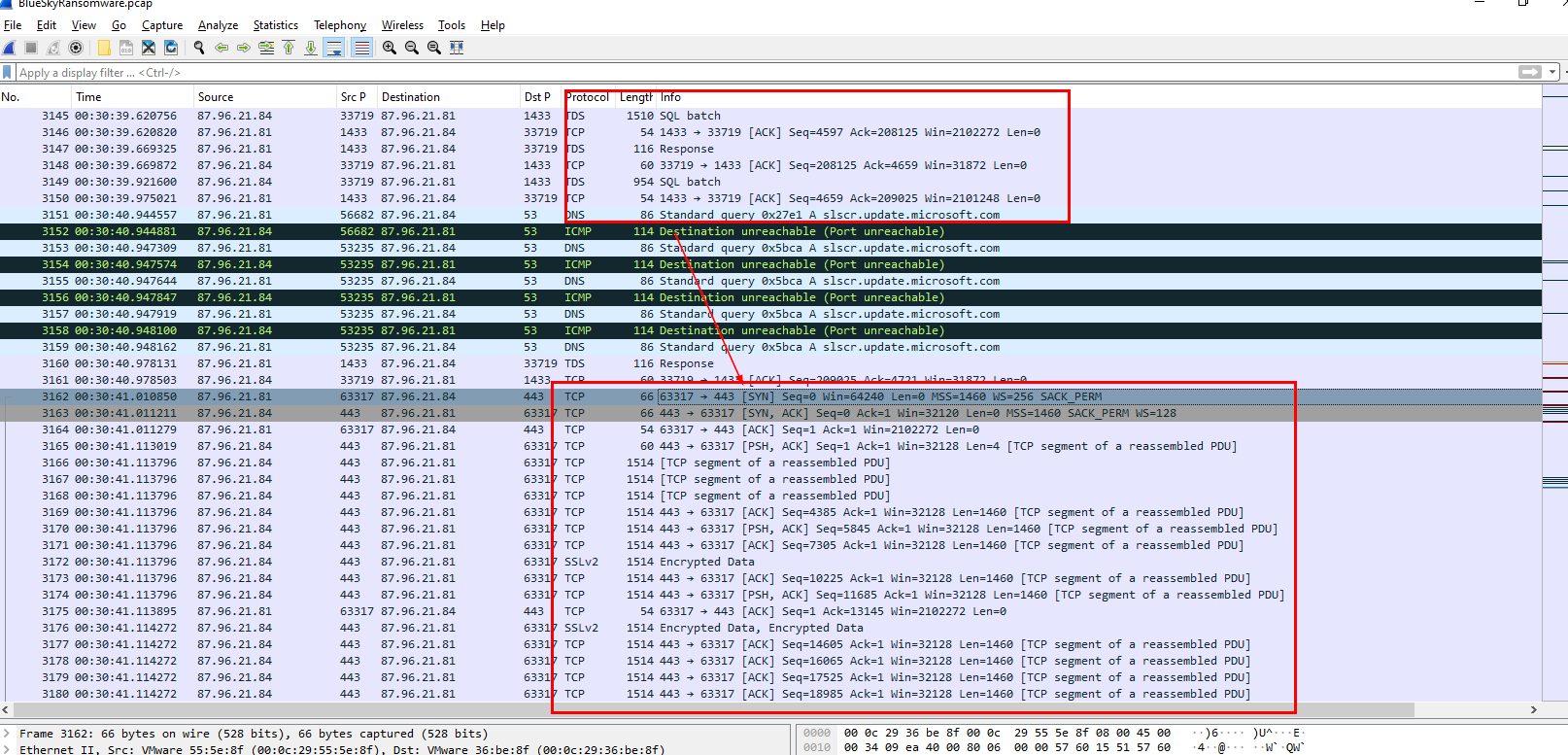Expand the Frame 3162 details tree

[x=8, y=734]
